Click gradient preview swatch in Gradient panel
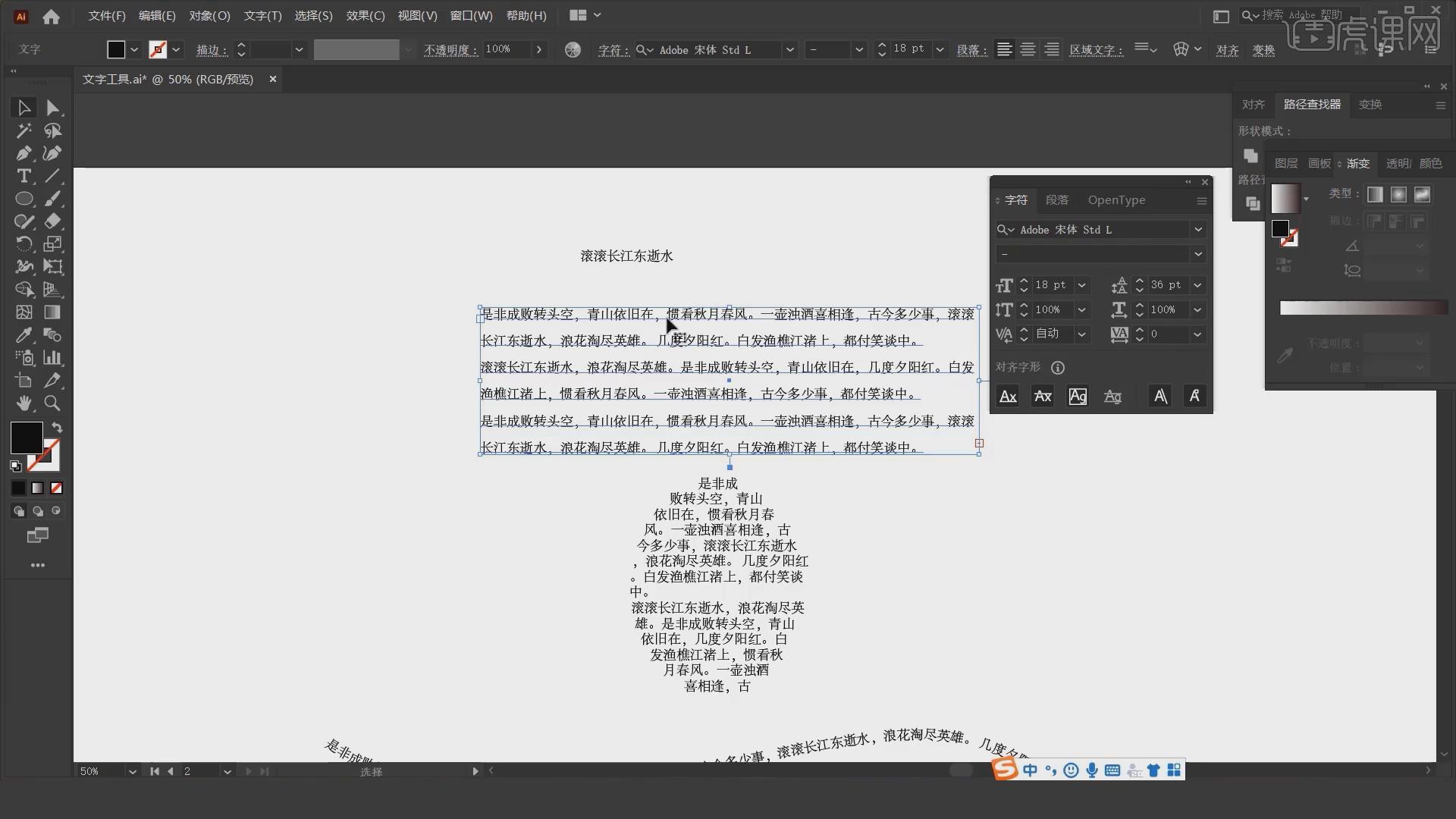The width and height of the screenshot is (1456, 819). (1285, 199)
